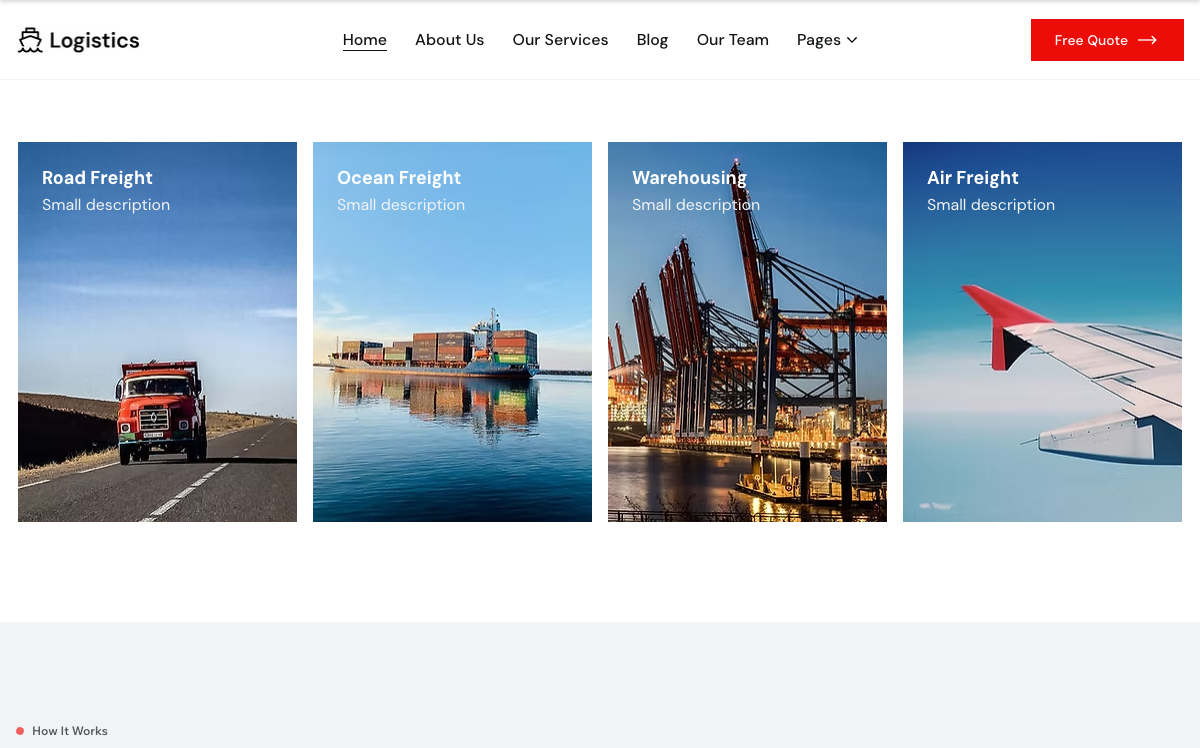Open the Ocean Freight card heading

pyautogui.click(x=399, y=178)
